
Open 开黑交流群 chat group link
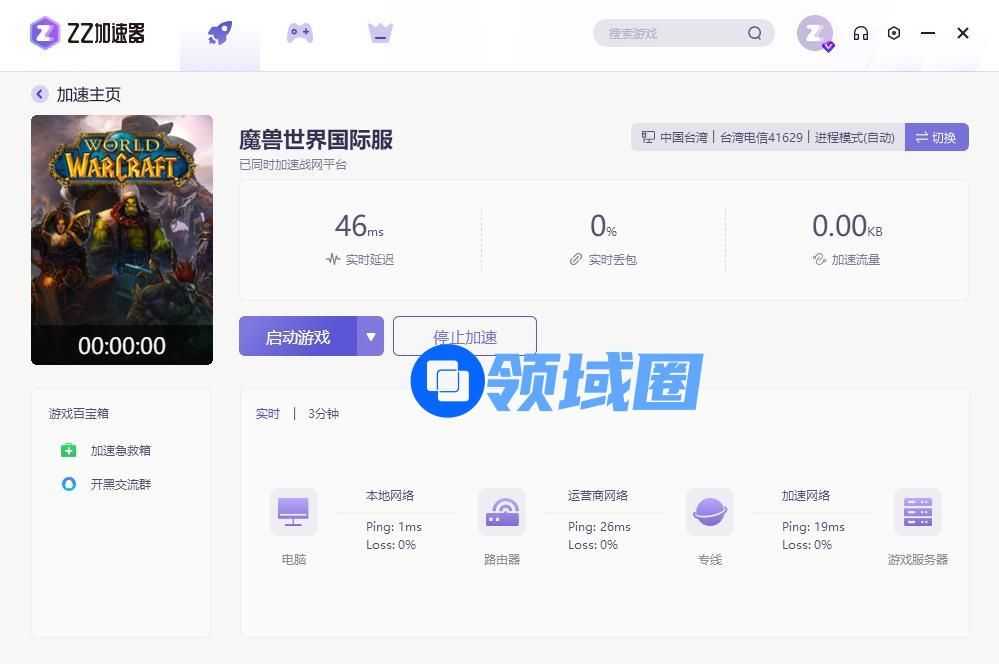120,485
